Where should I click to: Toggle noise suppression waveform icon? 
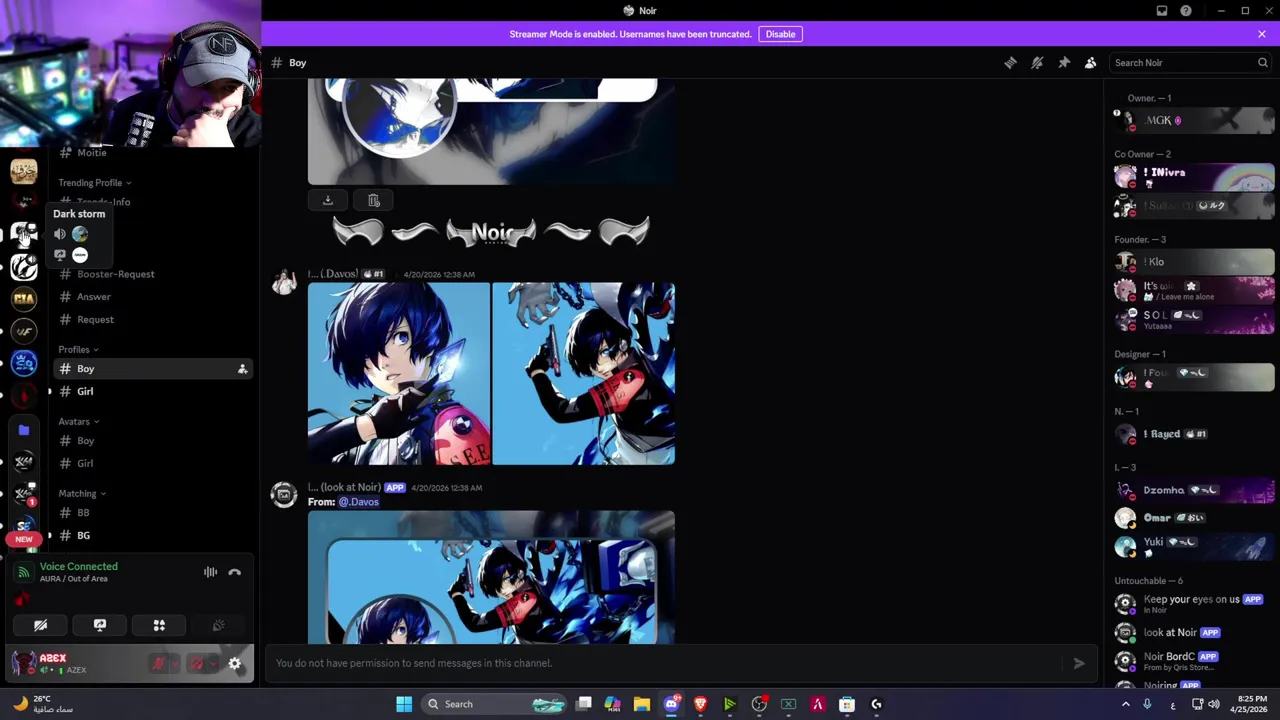point(210,573)
